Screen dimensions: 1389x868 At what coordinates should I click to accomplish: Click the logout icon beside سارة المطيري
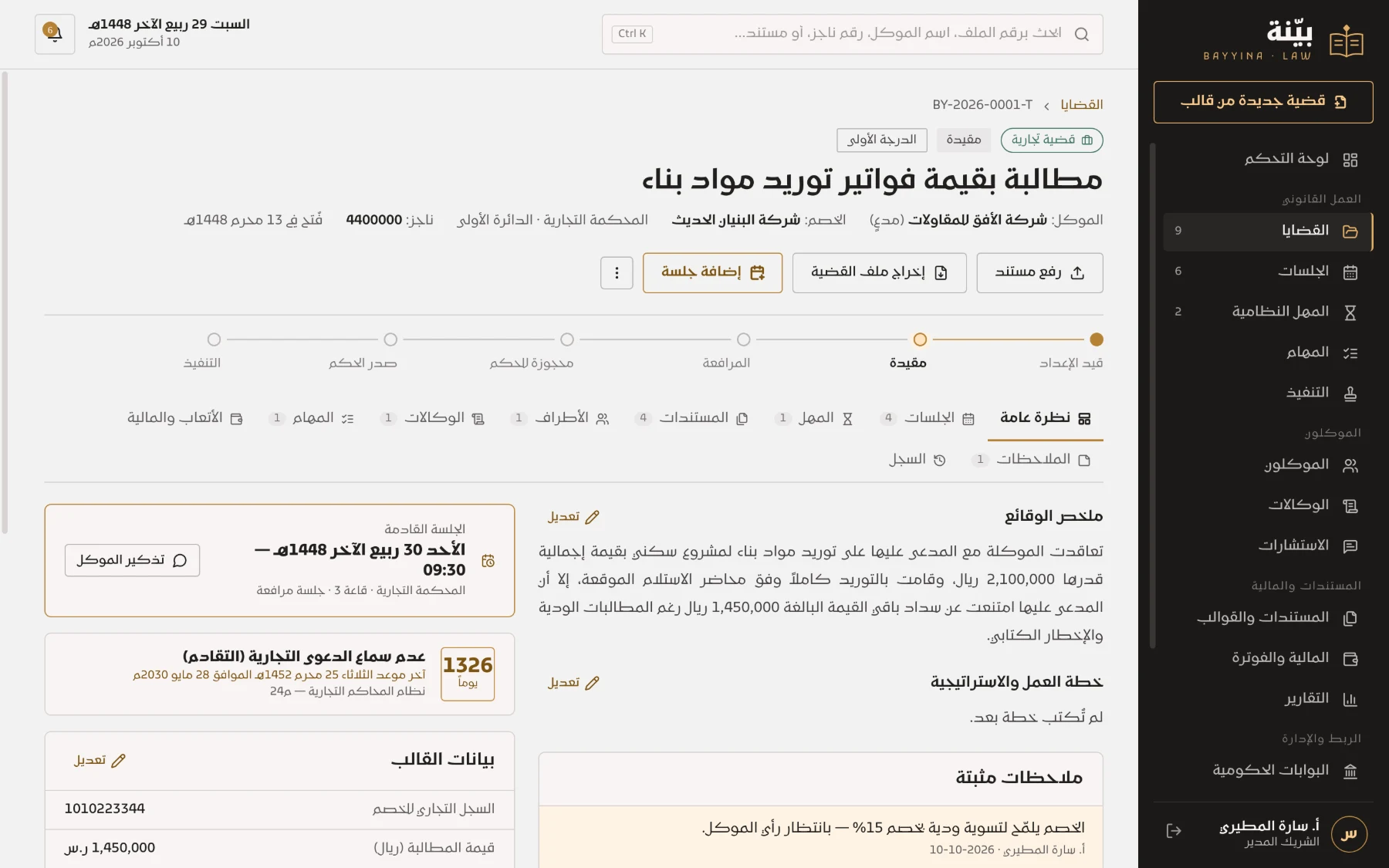coord(1174,831)
